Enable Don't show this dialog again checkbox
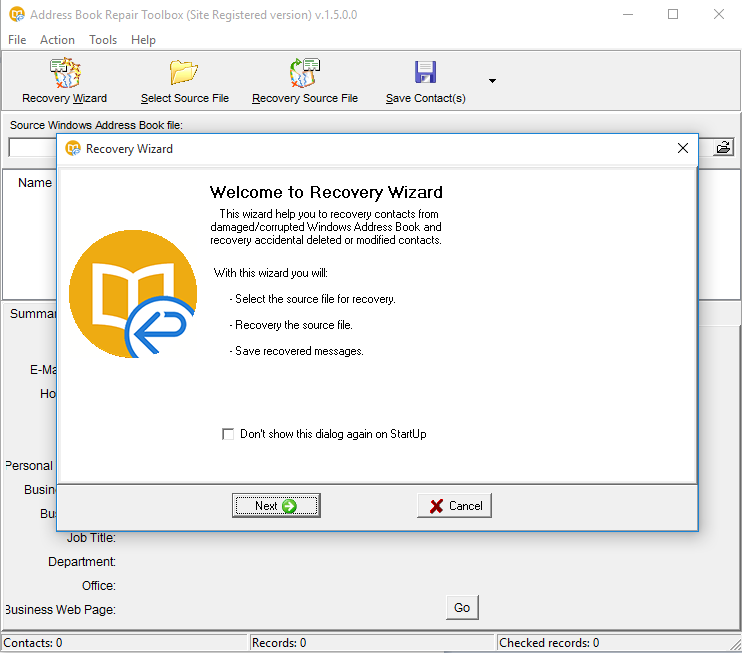The height and width of the screenshot is (653, 742). 228,434
